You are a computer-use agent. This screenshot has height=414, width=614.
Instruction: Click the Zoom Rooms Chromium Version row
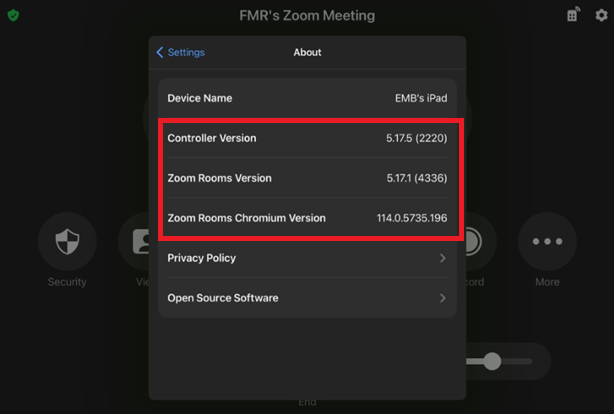point(307,218)
